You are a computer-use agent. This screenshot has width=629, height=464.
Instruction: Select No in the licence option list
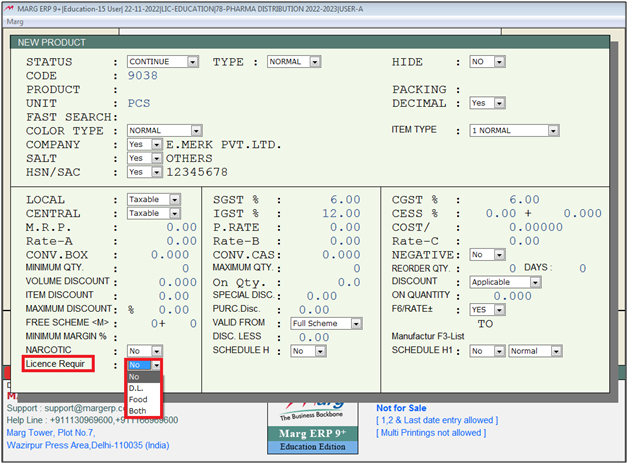click(144, 377)
